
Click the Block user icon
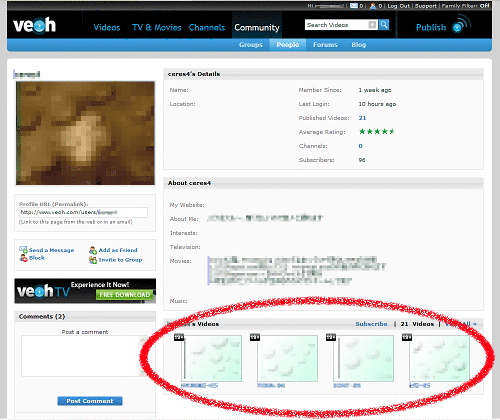coord(23,258)
